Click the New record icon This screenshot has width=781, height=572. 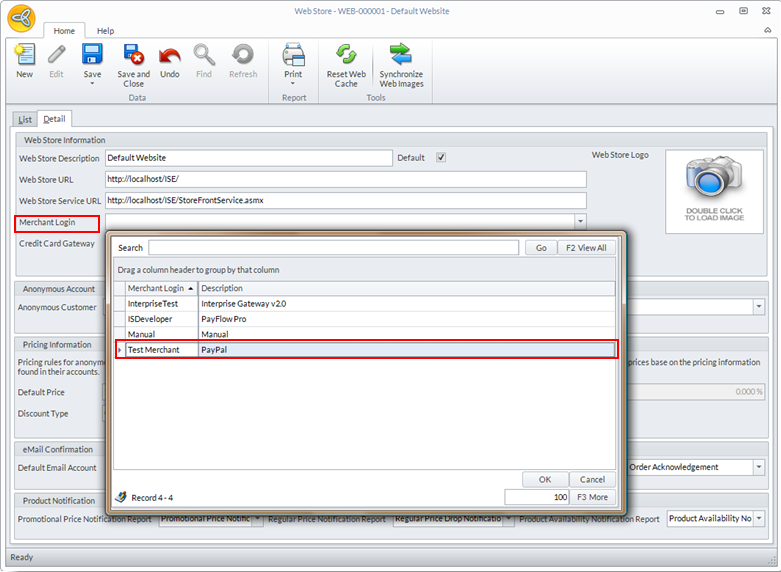[24, 56]
